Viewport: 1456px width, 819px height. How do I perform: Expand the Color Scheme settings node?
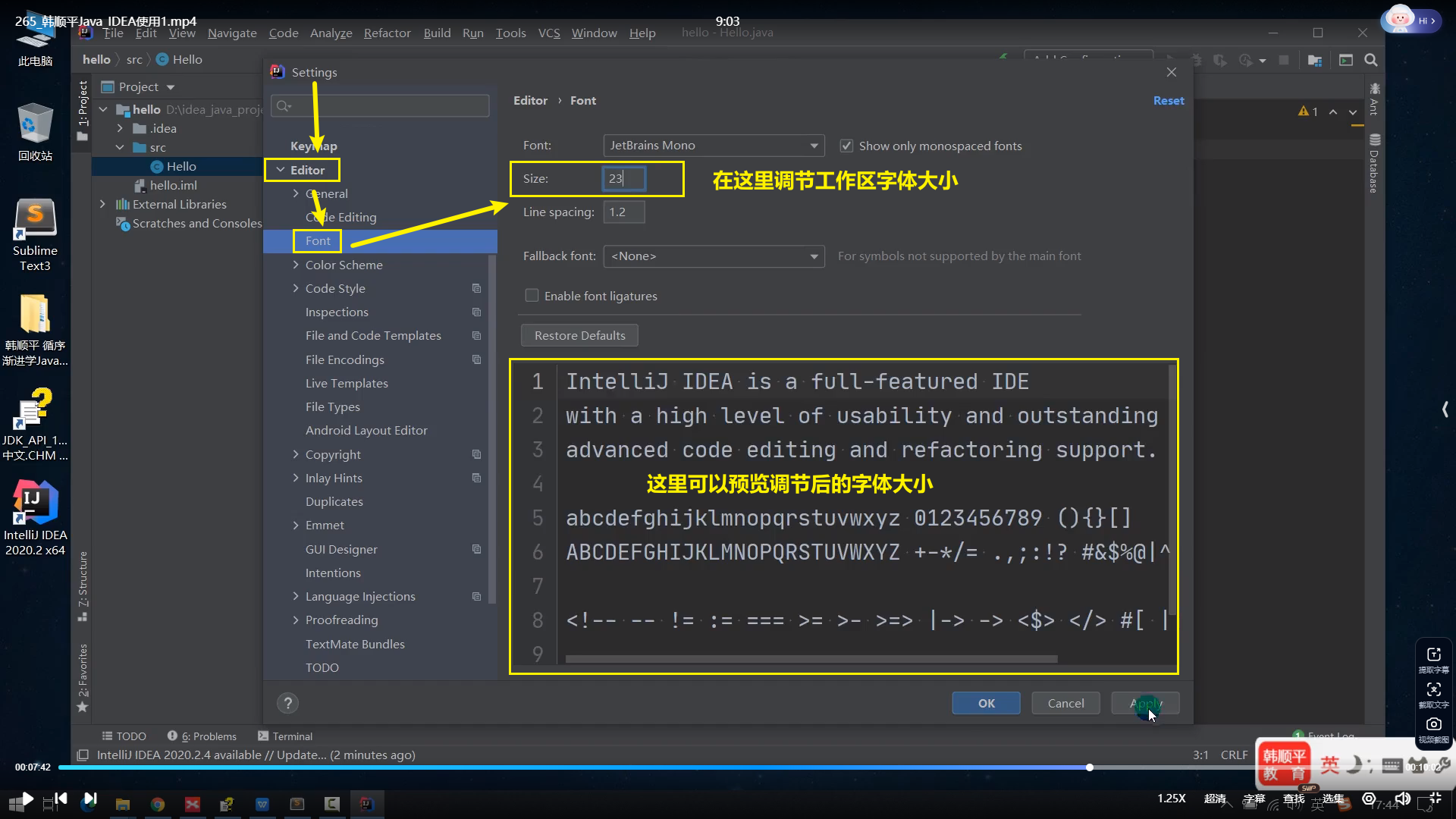coord(296,265)
